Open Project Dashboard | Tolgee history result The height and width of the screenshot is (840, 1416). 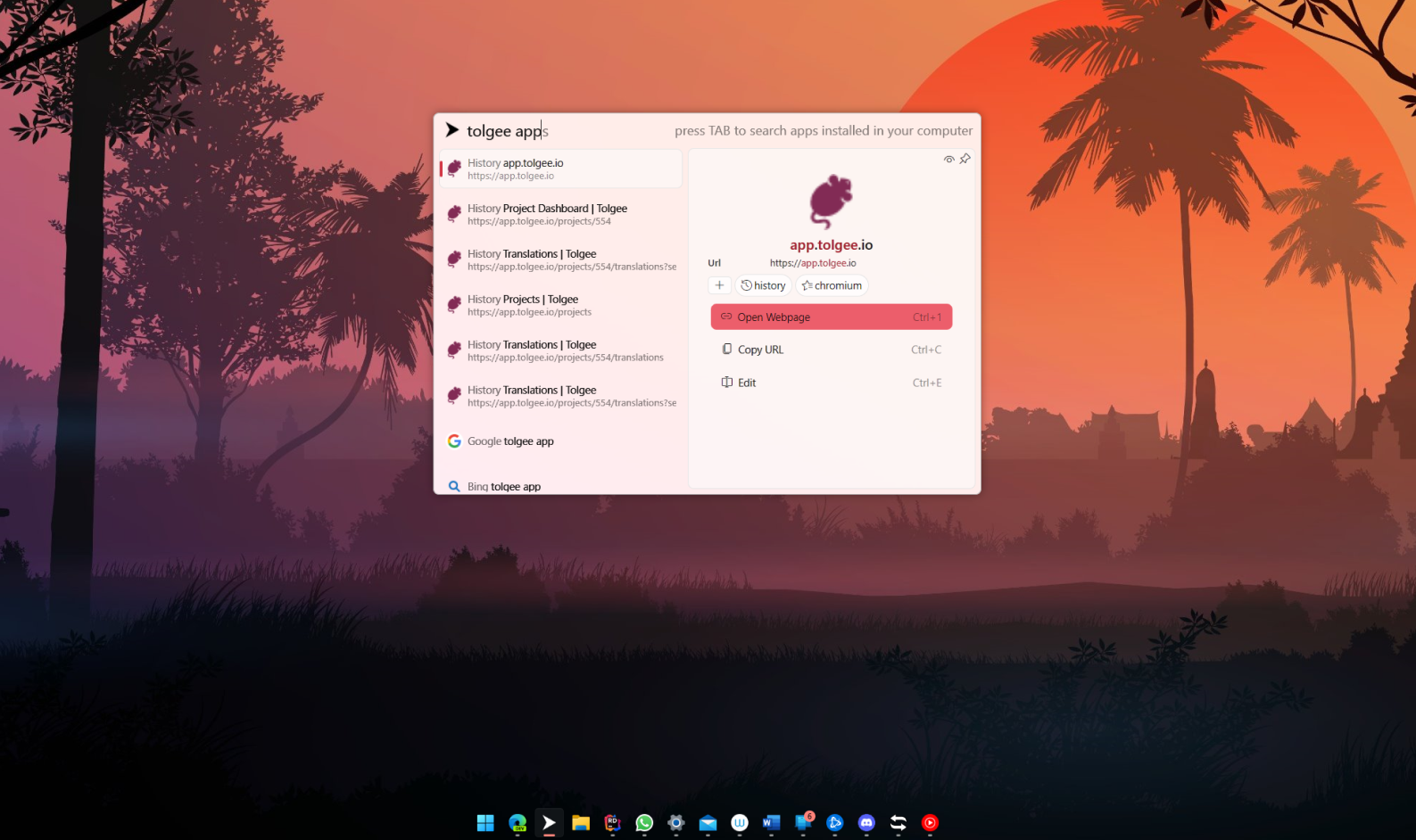[x=561, y=214]
